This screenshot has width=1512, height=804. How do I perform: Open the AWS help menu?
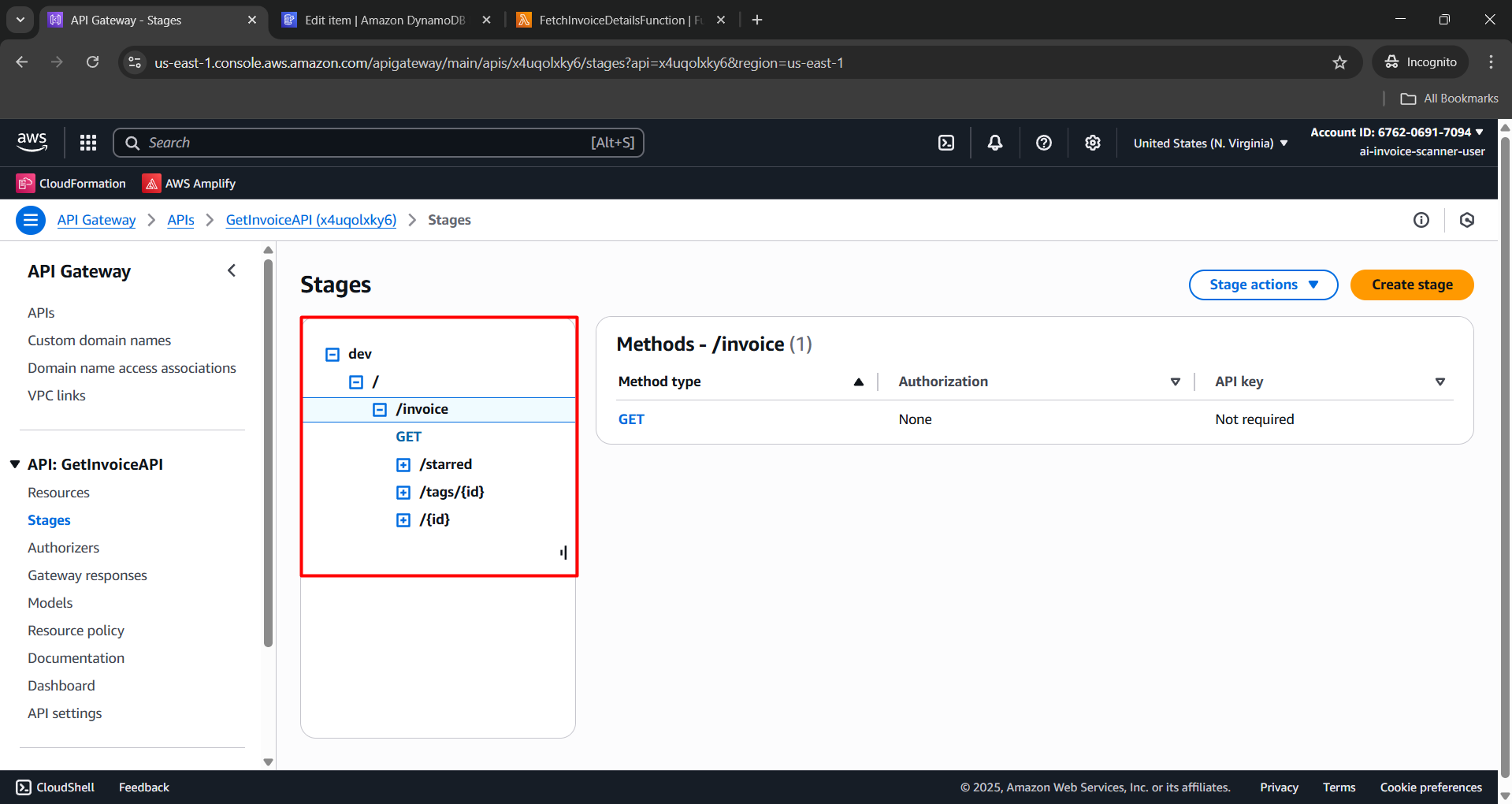pos(1043,143)
